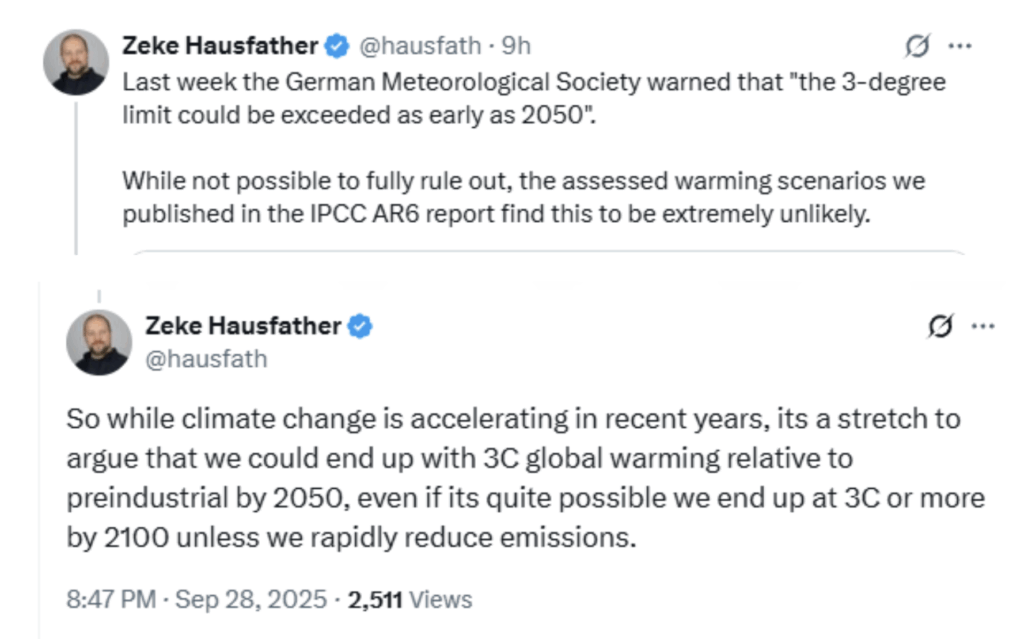Click the @hausfath handle under the lower tweet's name
This screenshot has width=1024, height=639.
pyautogui.click(x=206, y=359)
